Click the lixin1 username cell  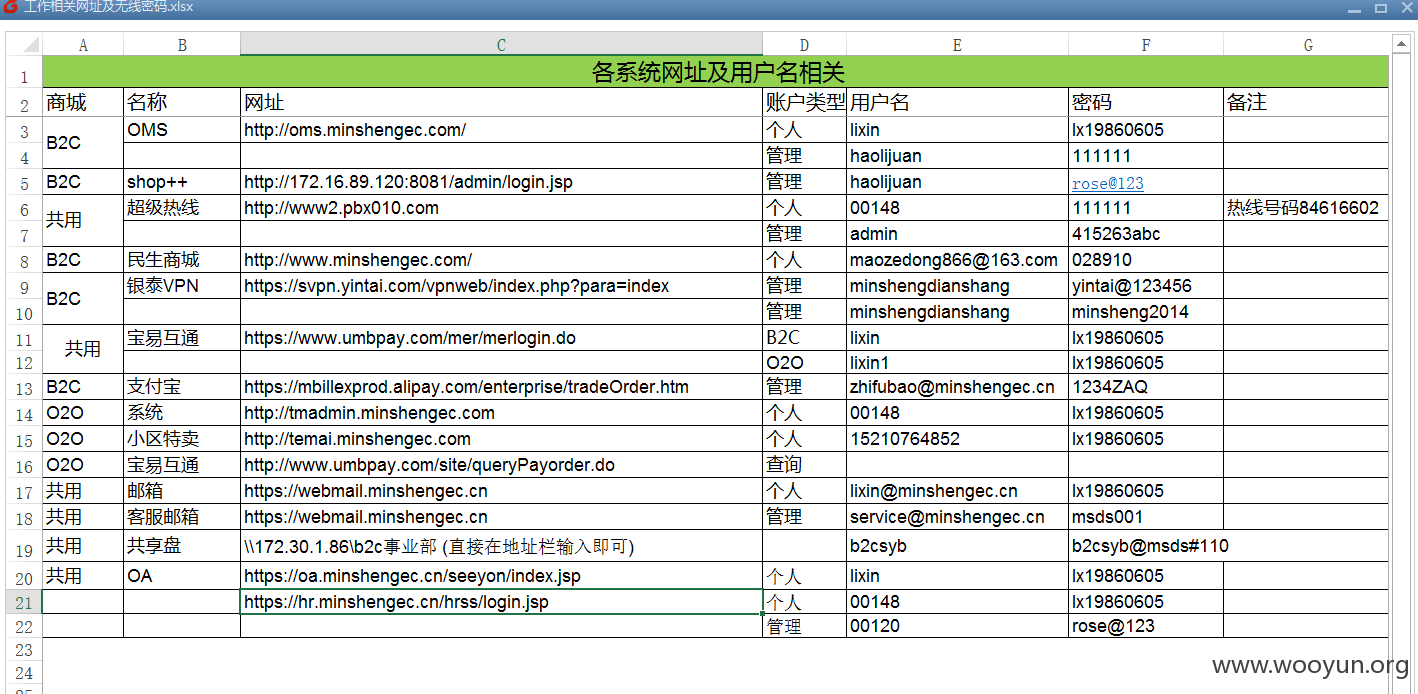pos(957,362)
